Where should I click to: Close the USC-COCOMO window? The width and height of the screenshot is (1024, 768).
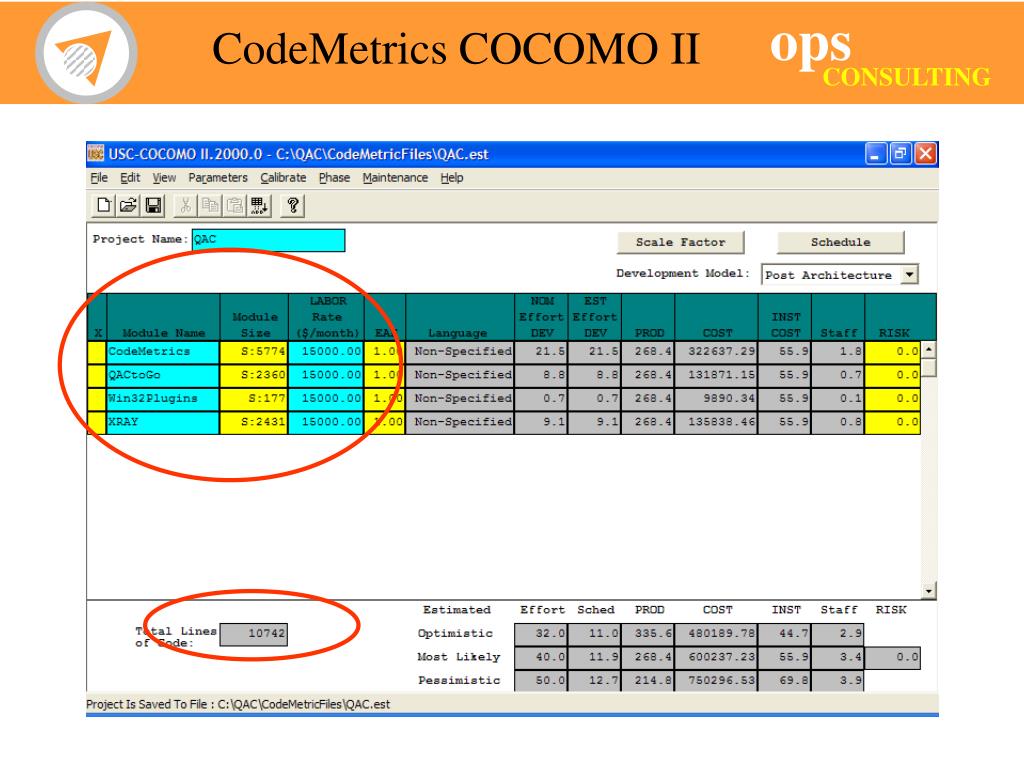[x=925, y=154]
